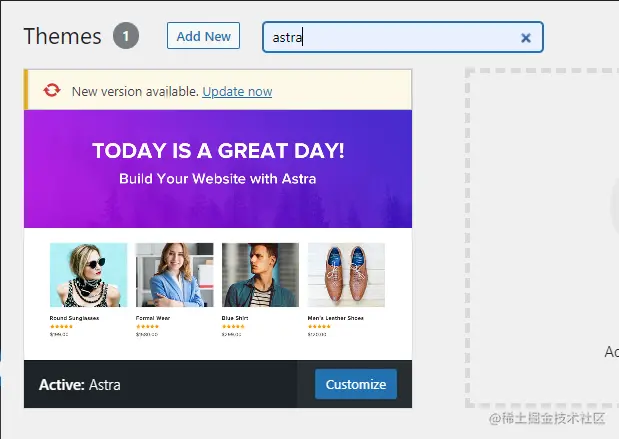This screenshot has width=619, height=439.
Task: Select the Formal Wear product image
Action: coord(174,275)
